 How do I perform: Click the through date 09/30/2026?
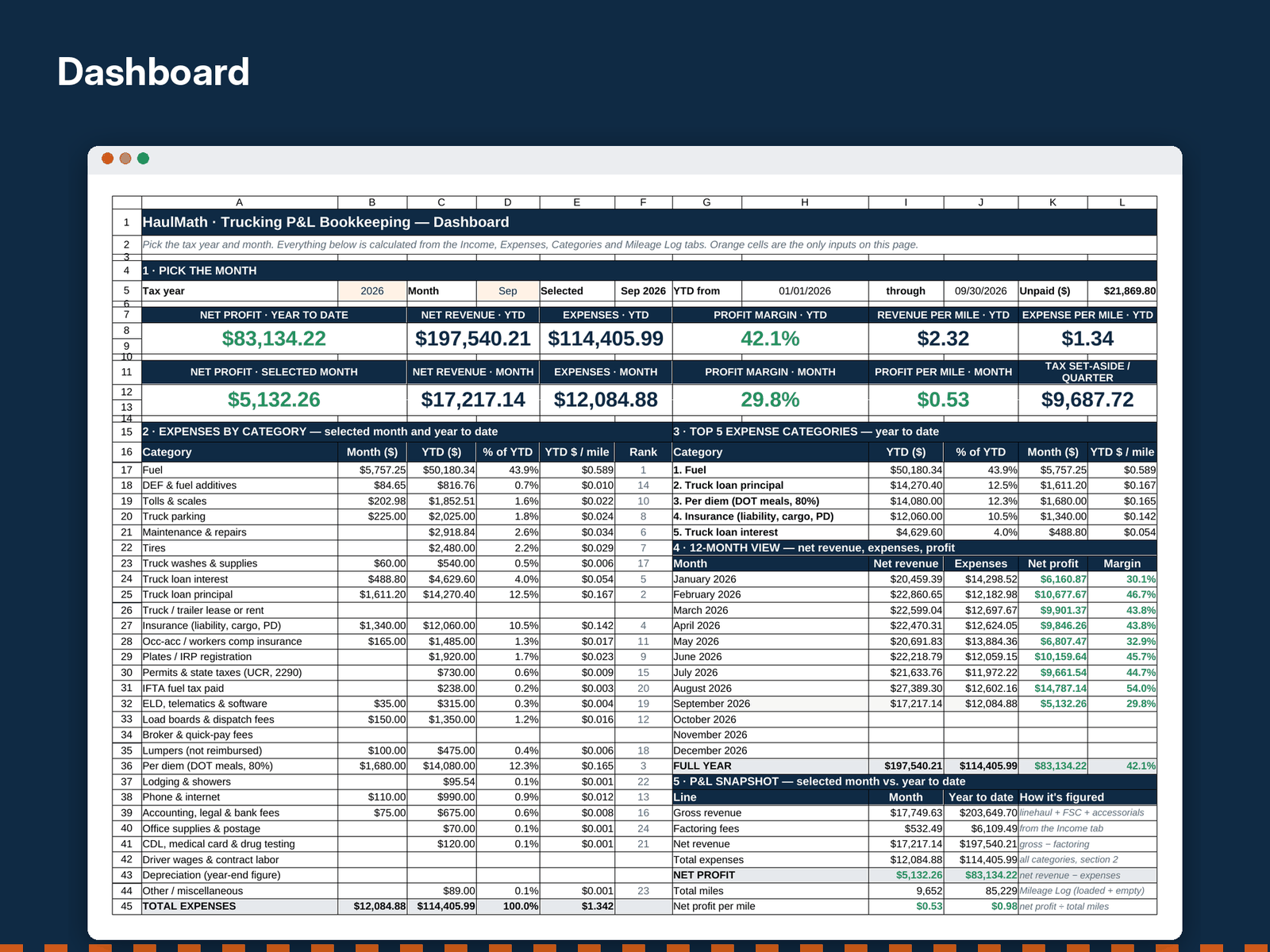(981, 291)
